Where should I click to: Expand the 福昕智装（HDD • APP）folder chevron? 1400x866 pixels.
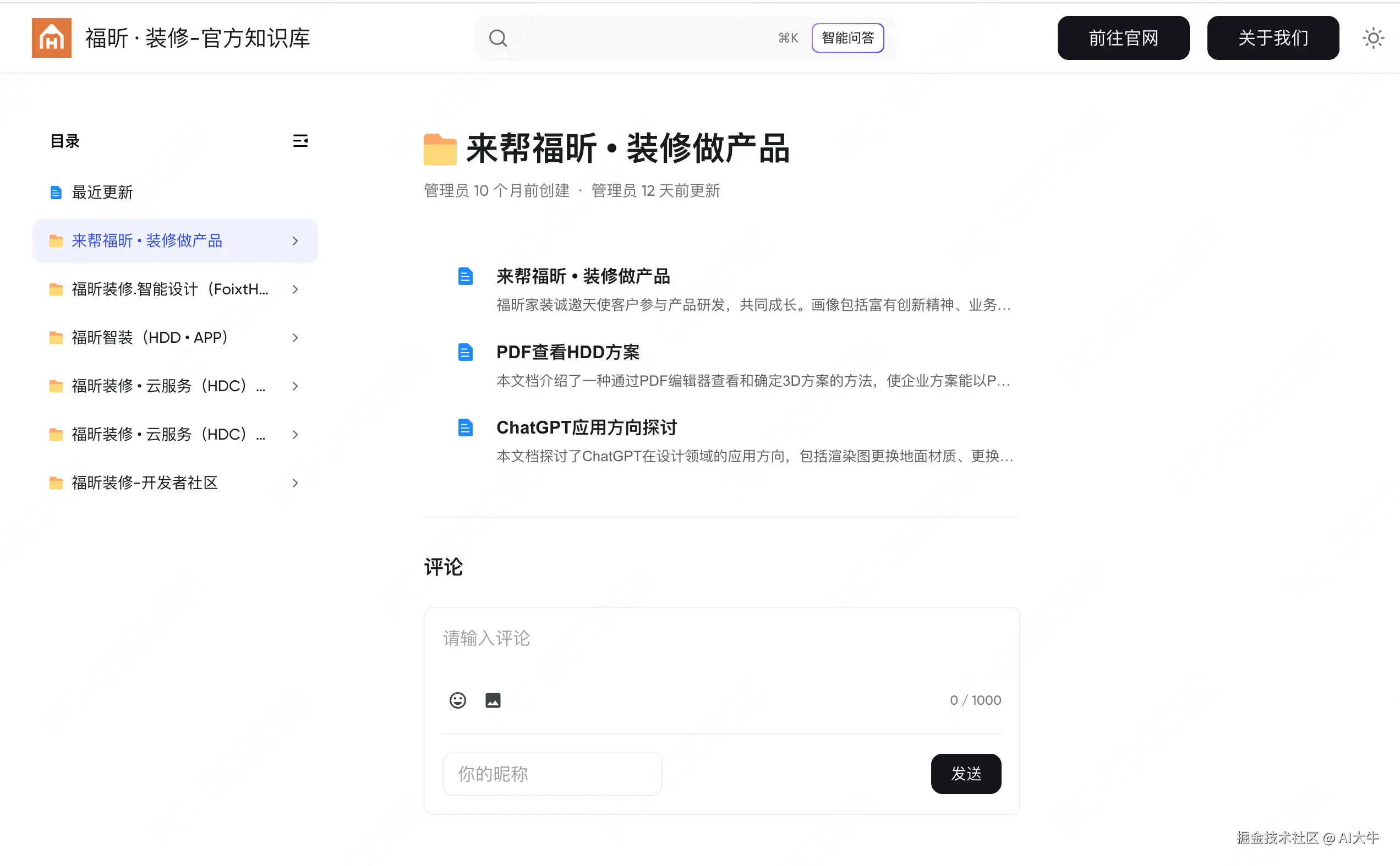click(x=295, y=338)
